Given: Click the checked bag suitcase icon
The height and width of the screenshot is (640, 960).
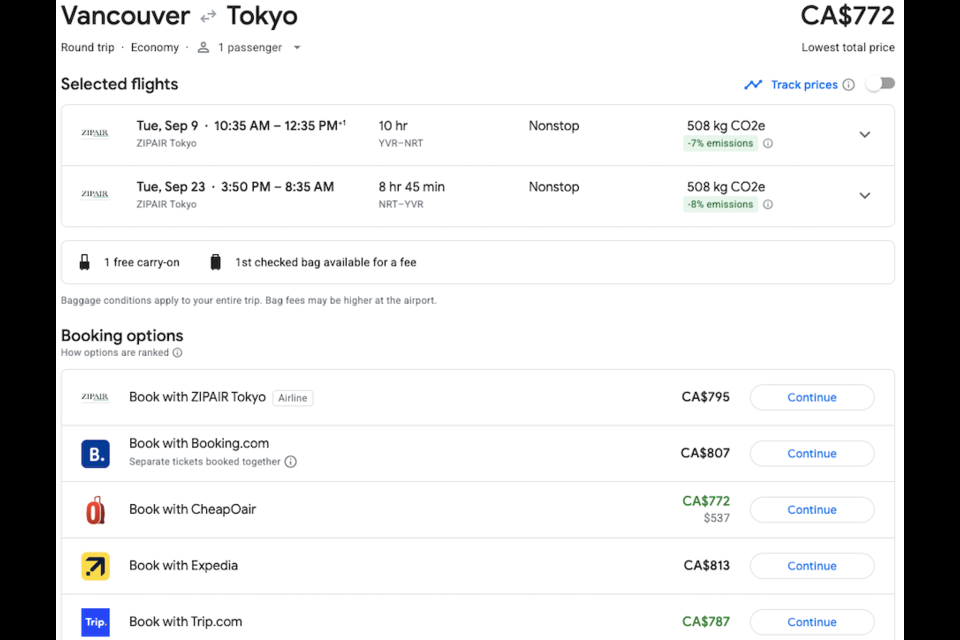Looking at the screenshot, I should [216, 262].
